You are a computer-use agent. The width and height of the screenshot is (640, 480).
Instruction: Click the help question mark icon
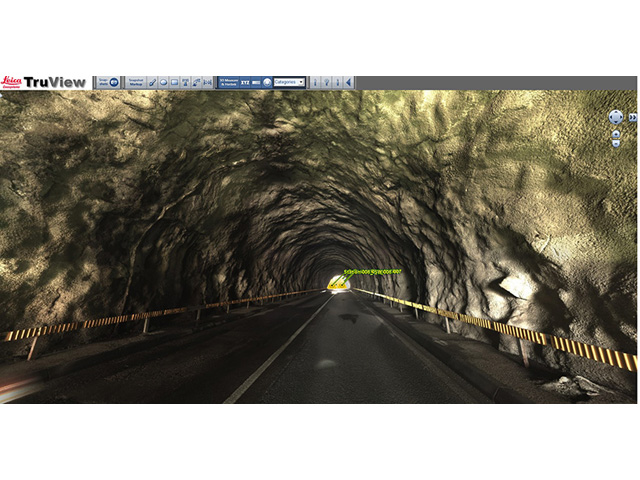(x=326, y=82)
